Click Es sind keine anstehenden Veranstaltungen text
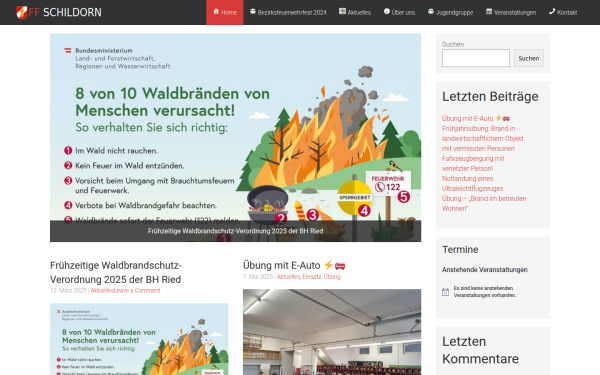600x375 pixels. pyautogui.click(x=484, y=292)
